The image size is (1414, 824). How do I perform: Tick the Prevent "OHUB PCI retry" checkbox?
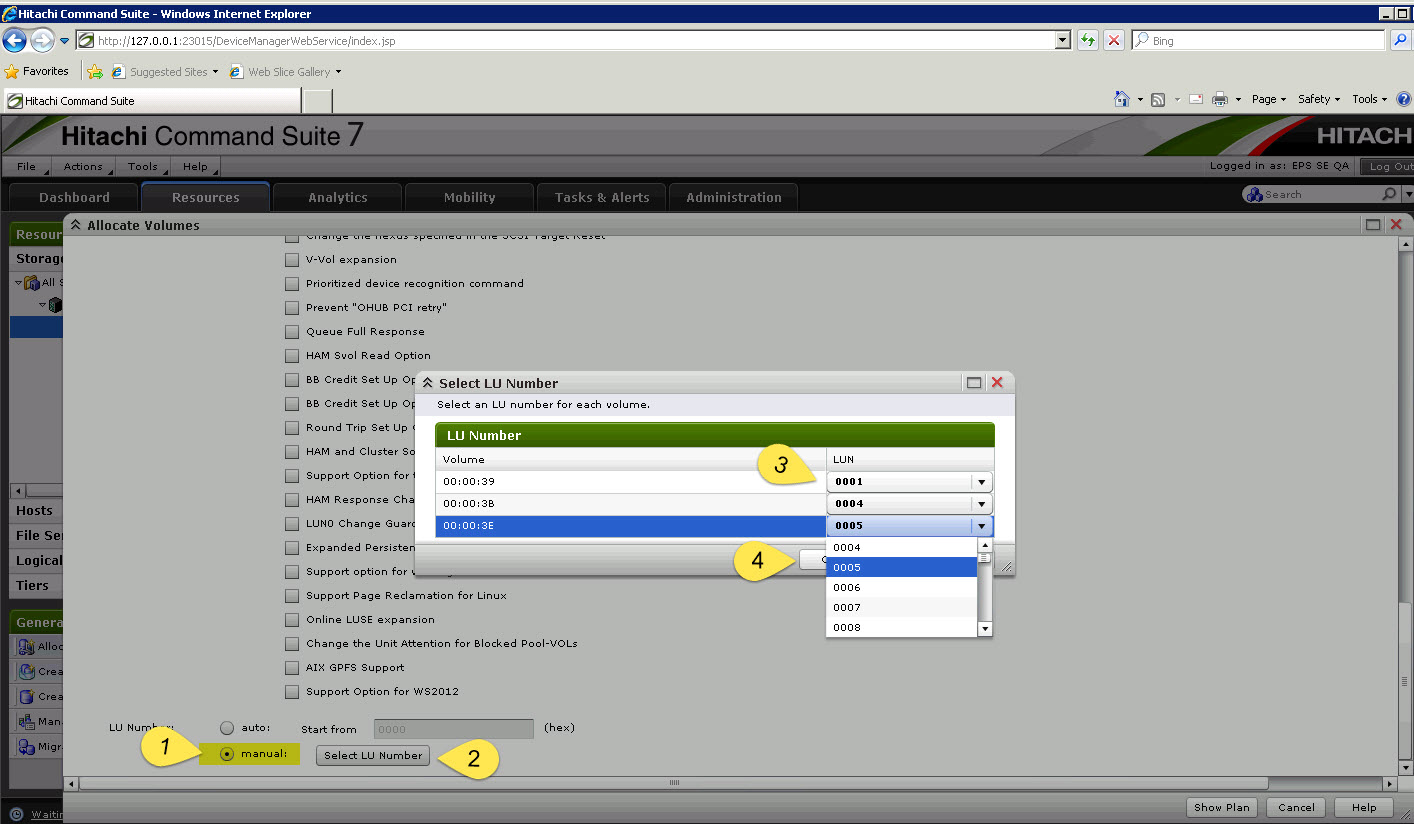292,308
